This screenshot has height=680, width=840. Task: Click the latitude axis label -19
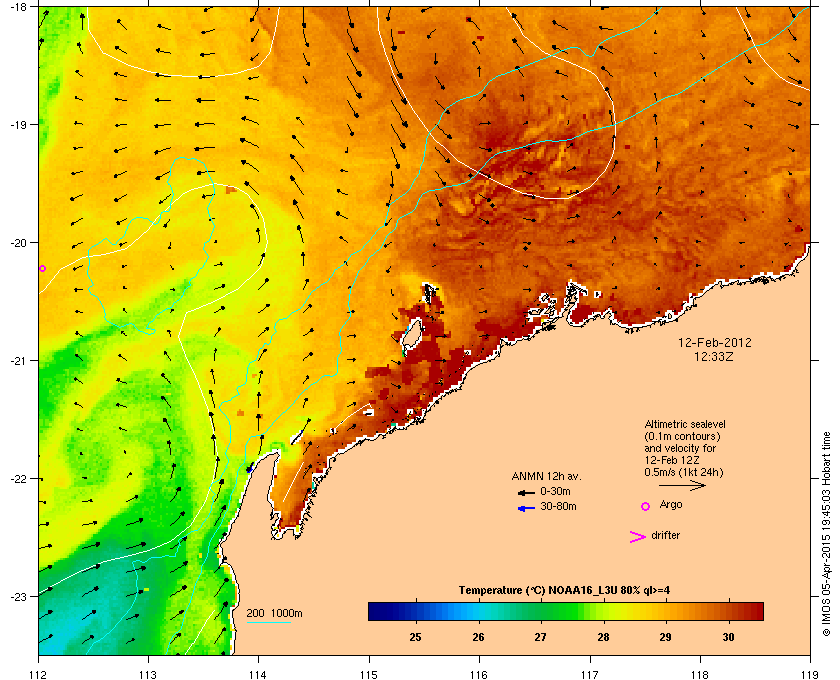[x=18, y=124]
